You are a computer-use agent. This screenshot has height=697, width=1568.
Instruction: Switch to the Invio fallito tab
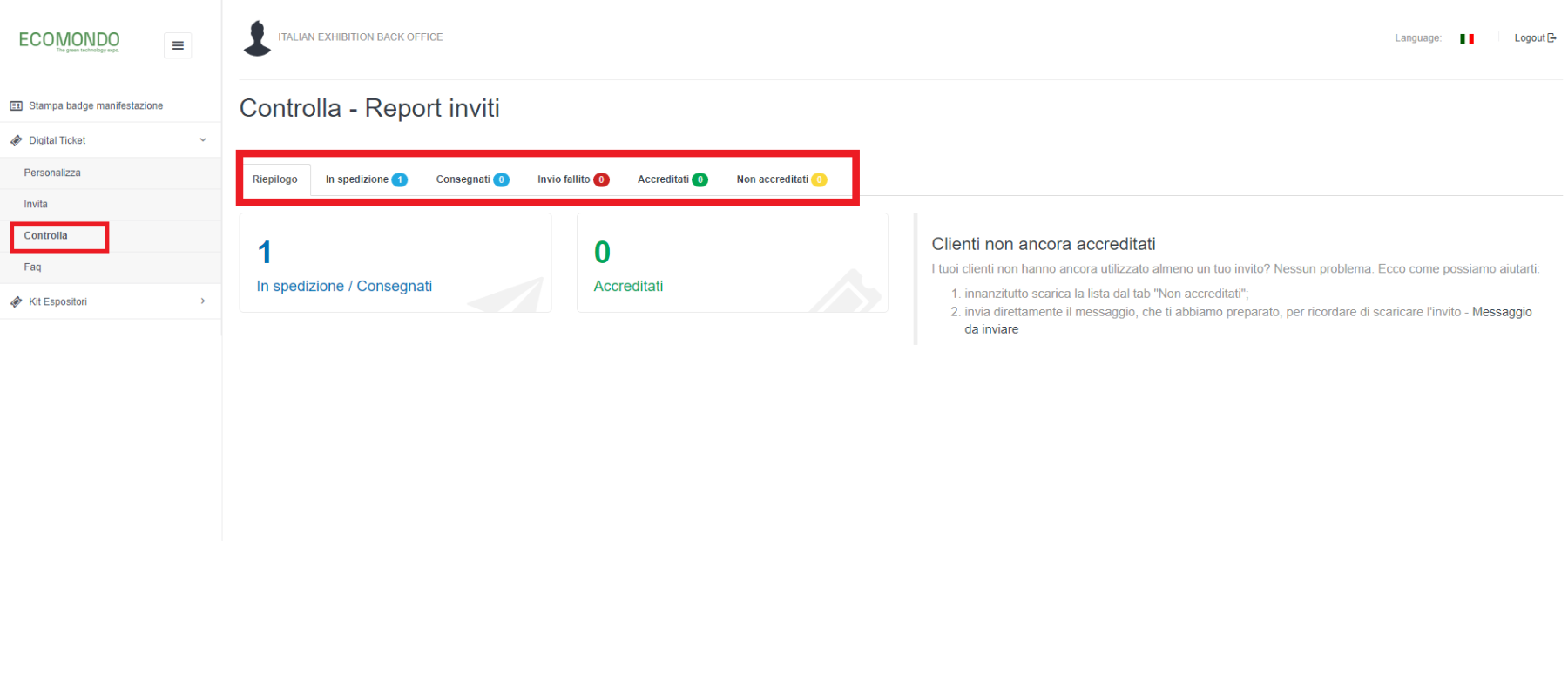573,179
